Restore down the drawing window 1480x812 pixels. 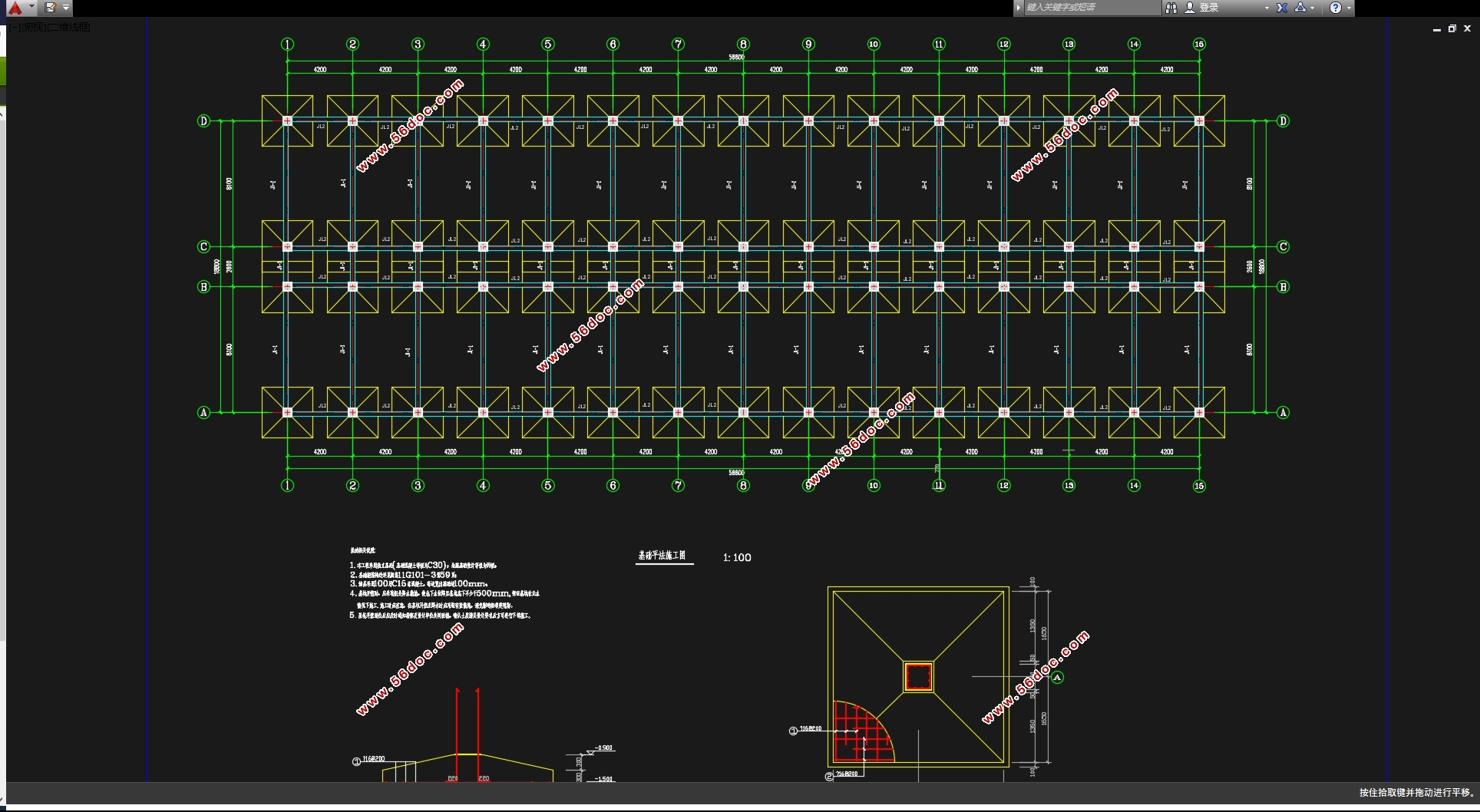(1452, 28)
